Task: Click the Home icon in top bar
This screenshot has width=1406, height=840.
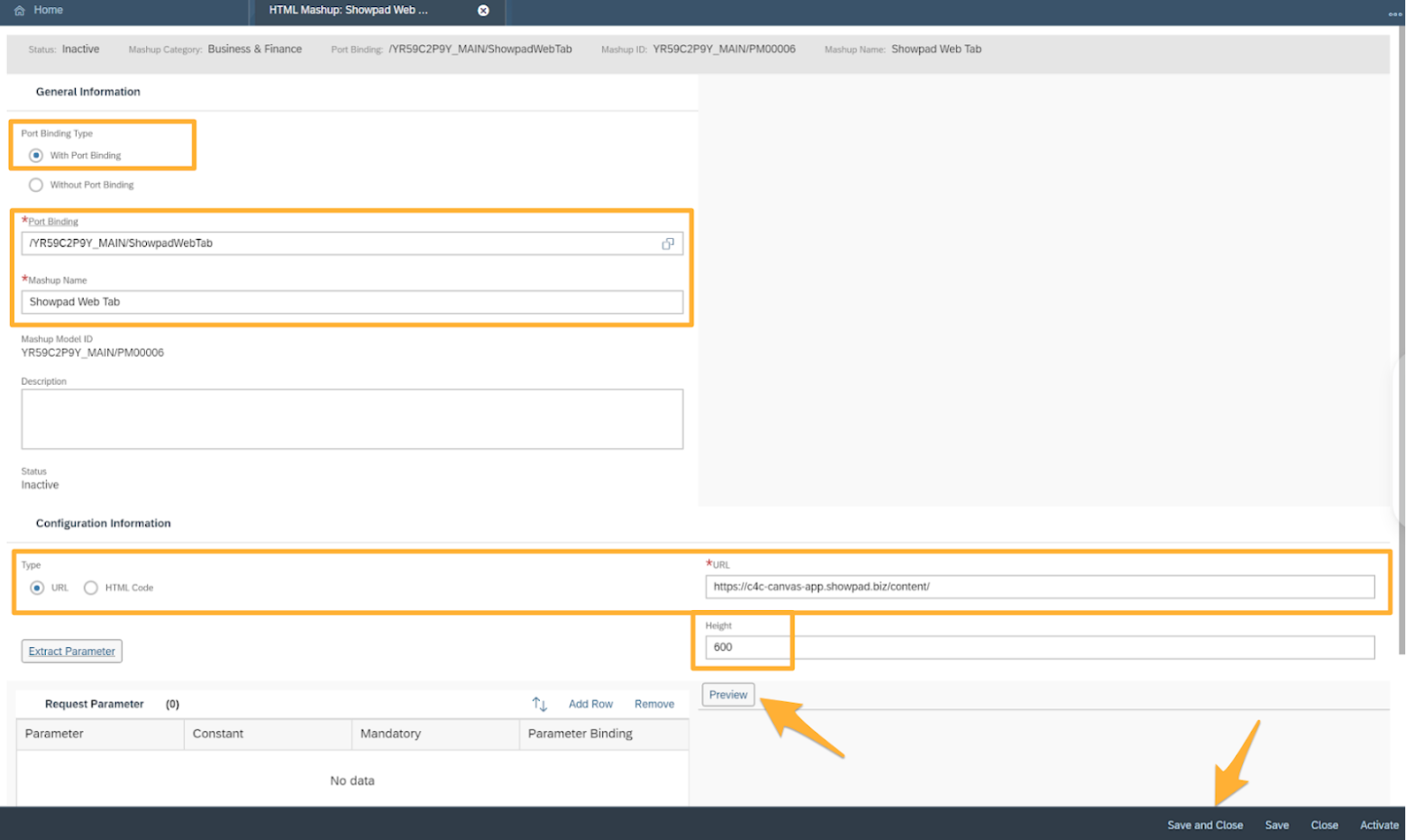Action: pos(19,11)
